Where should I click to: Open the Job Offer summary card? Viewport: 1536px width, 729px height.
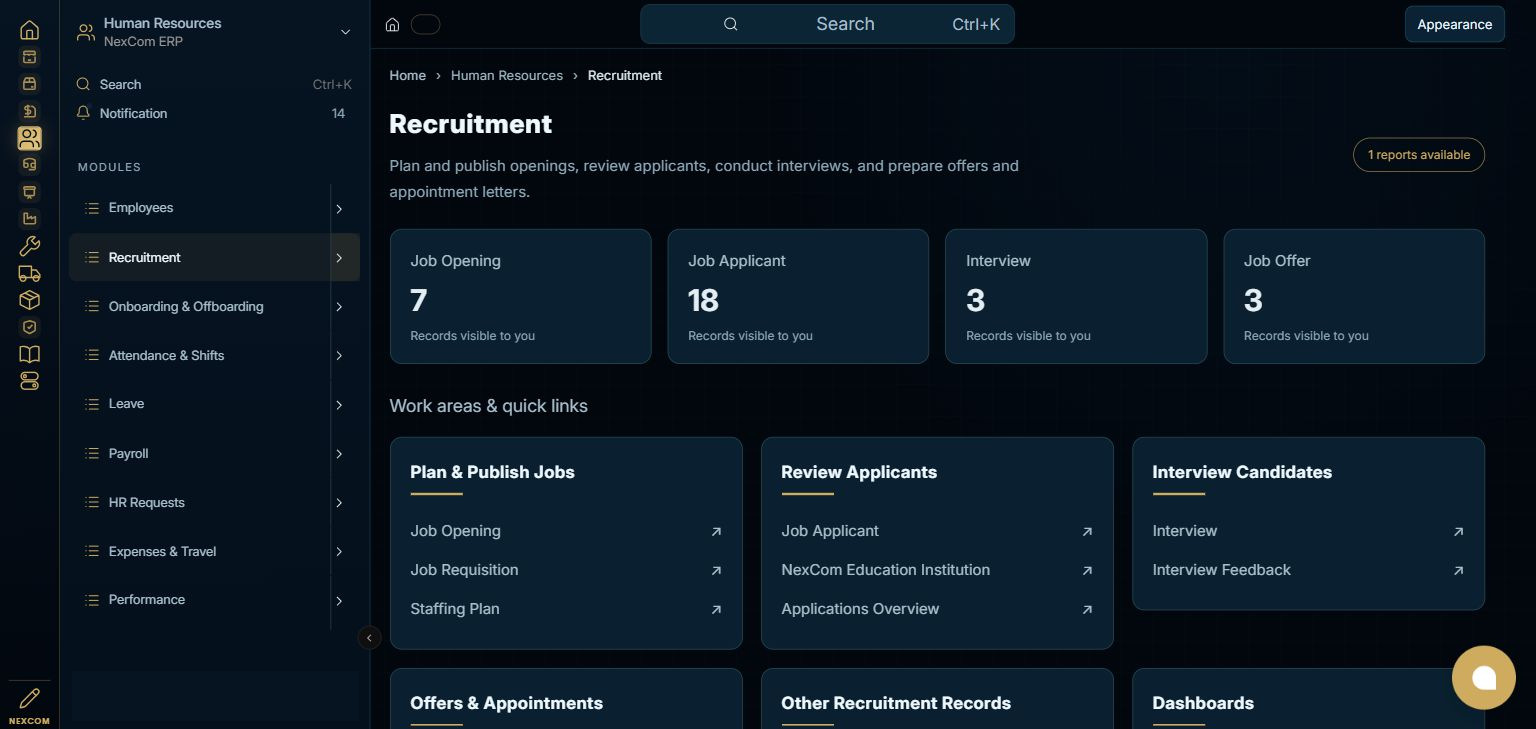point(1354,296)
